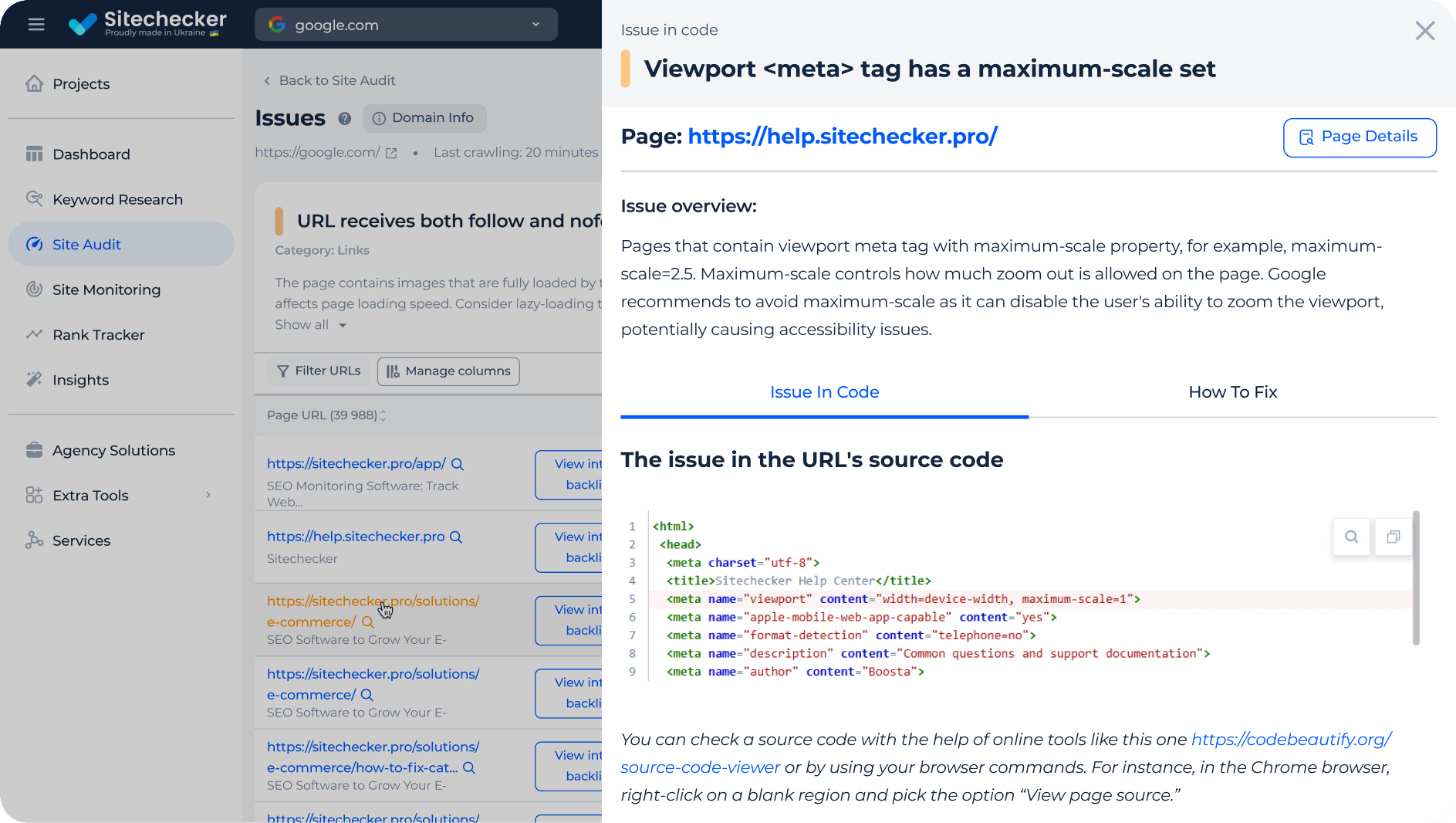Image resolution: width=1456 pixels, height=823 pixels.
Task: Open Site Monitoring section
Action: [106, 290]
